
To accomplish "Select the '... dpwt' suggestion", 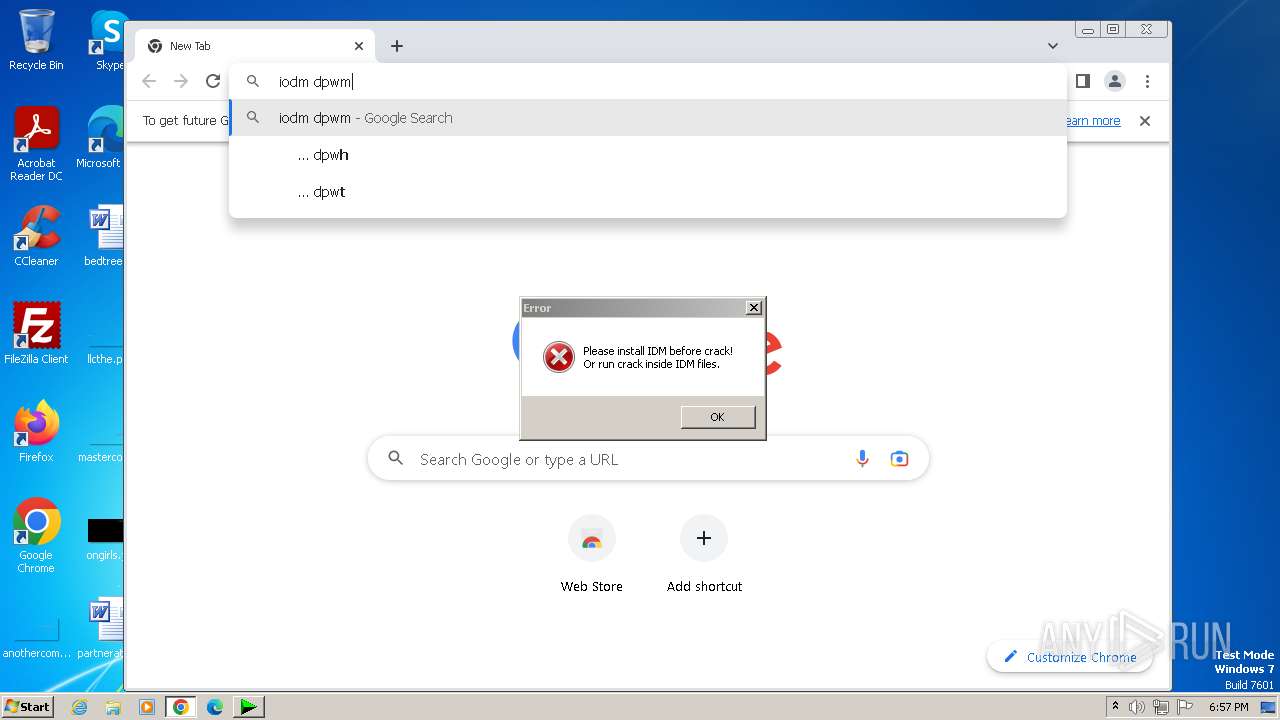I will 648,192.
